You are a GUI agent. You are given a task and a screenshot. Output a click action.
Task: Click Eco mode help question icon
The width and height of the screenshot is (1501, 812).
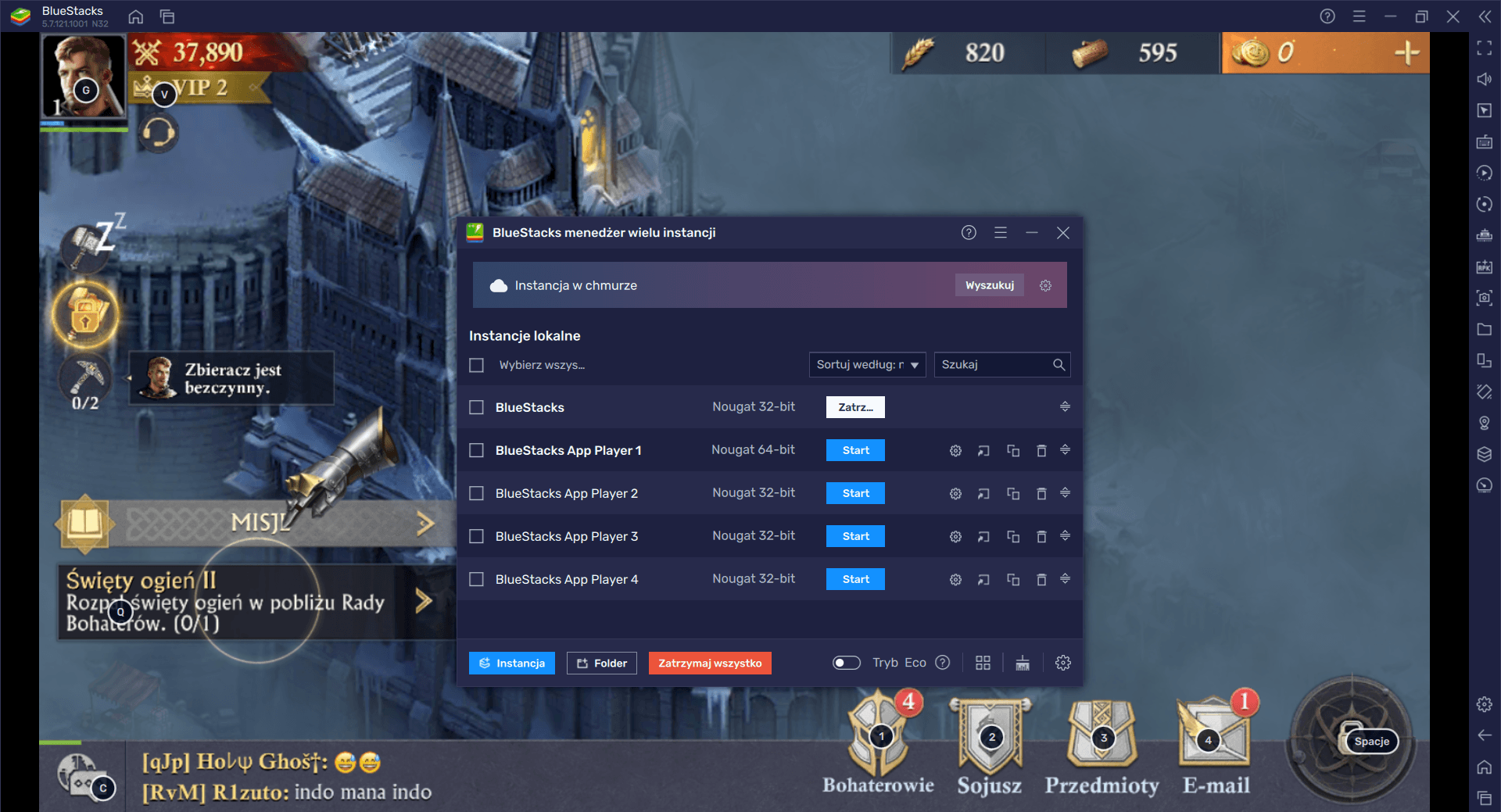943,663
